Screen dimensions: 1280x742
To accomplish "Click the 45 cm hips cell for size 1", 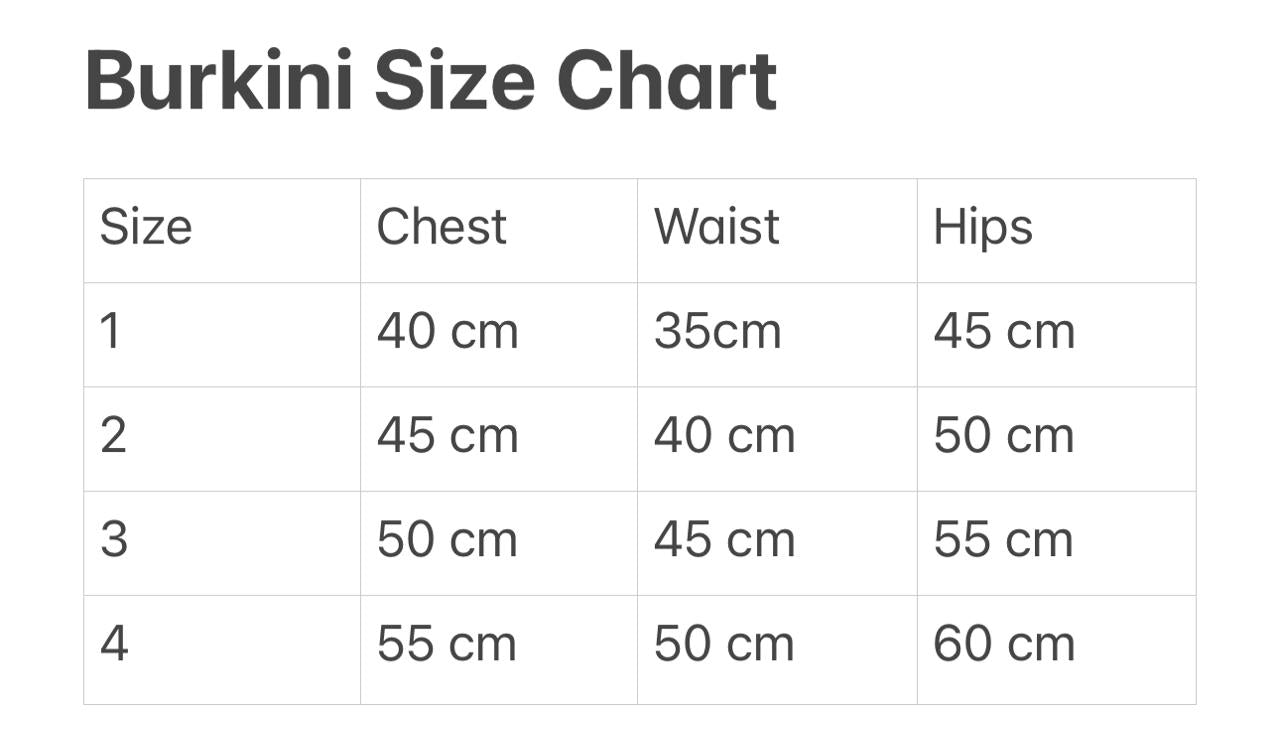I will (x=1056, y=335).
